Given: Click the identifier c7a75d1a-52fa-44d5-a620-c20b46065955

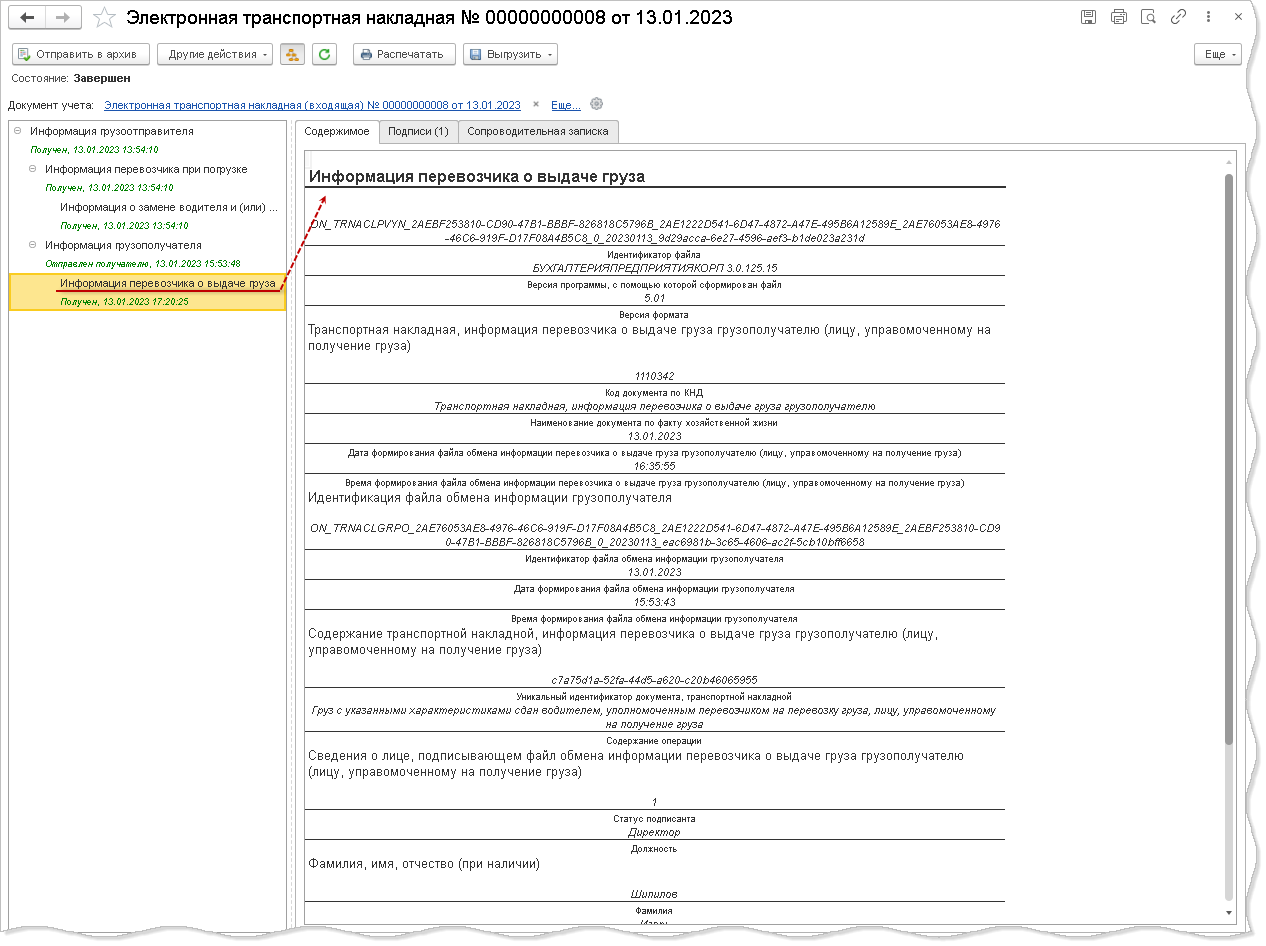Looking at the screenshot, I should point(655,680).
